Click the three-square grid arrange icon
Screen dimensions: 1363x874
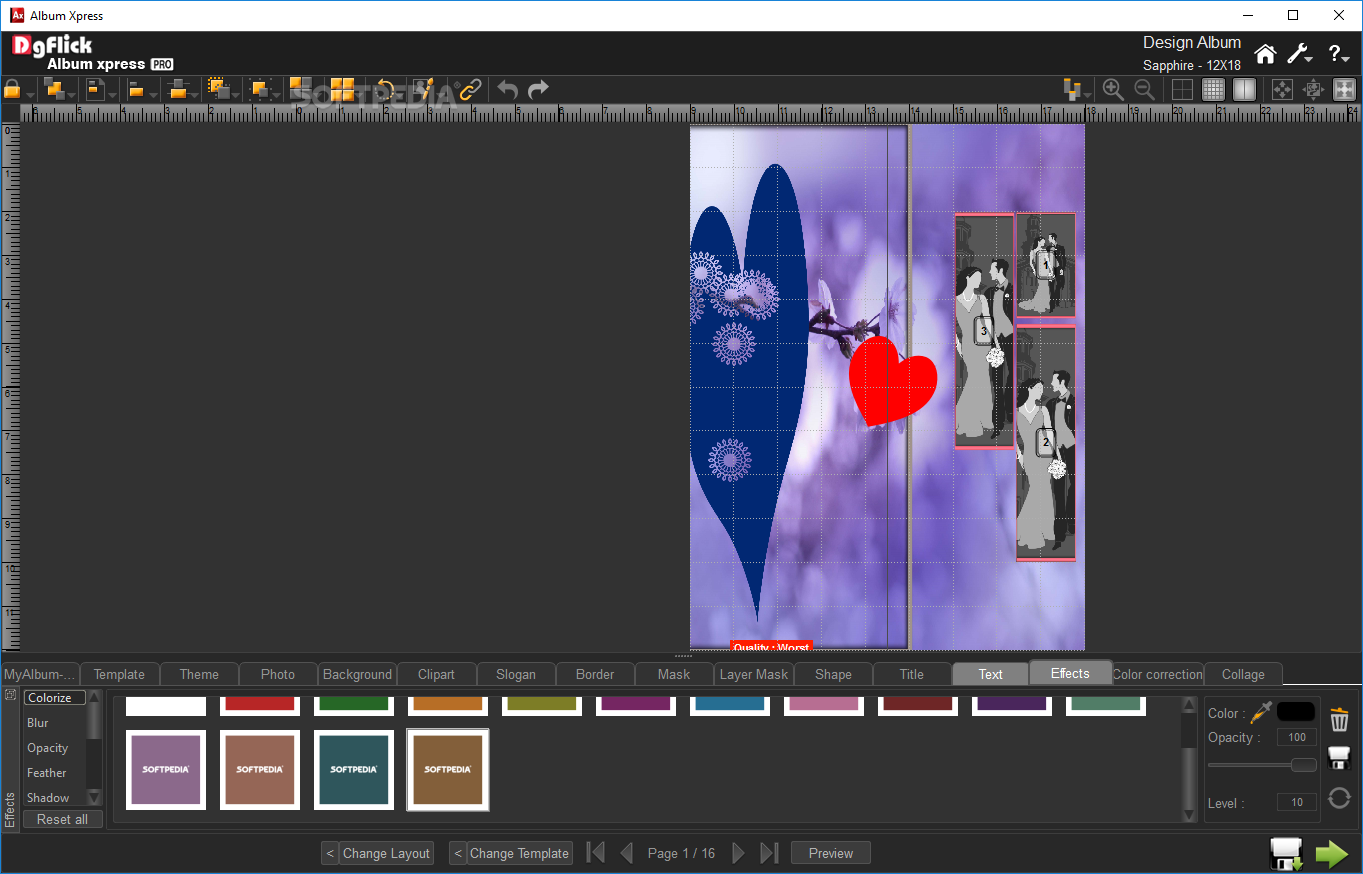[x=301, y=89]
